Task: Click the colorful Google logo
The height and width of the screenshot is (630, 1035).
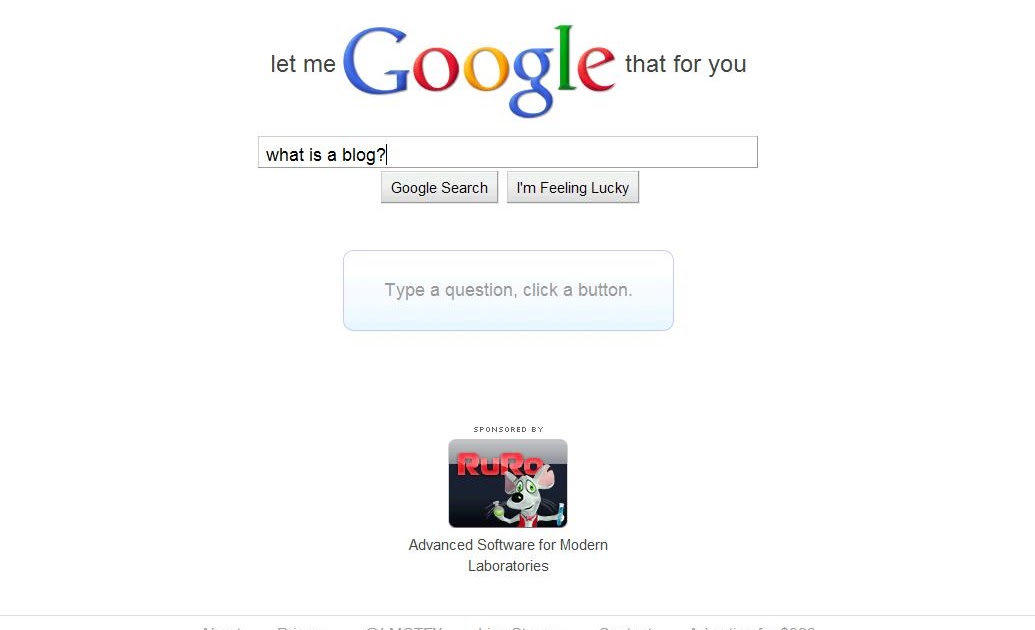Action: pos(479,71)
